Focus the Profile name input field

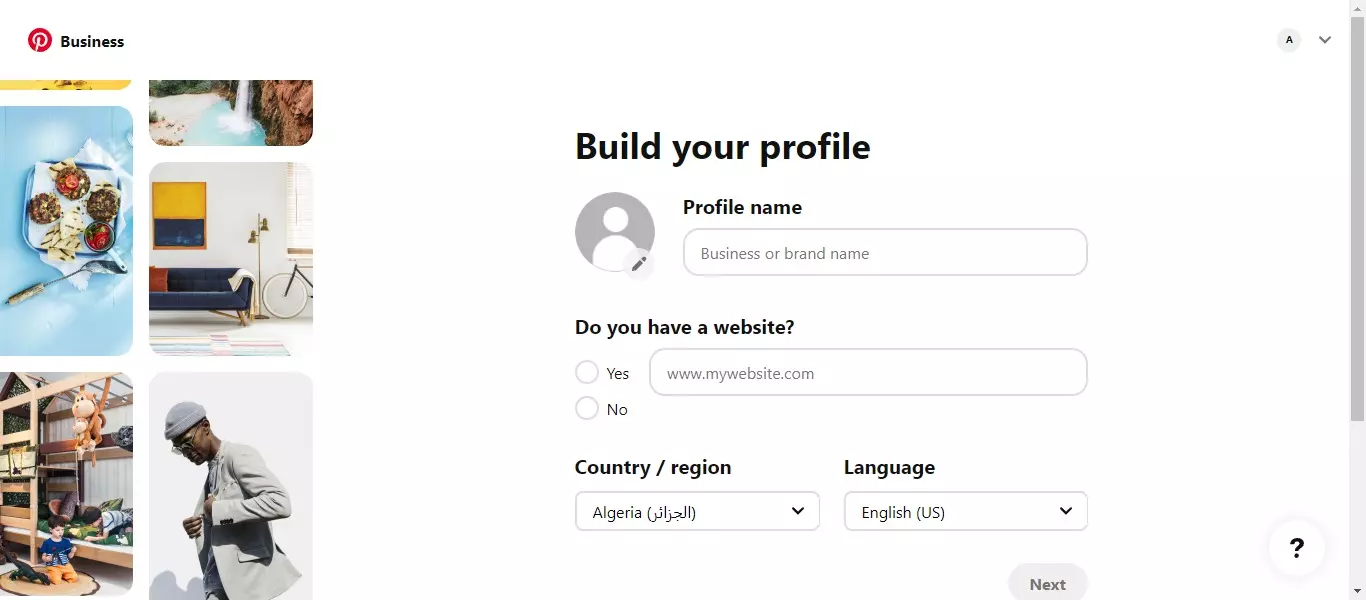884,253
